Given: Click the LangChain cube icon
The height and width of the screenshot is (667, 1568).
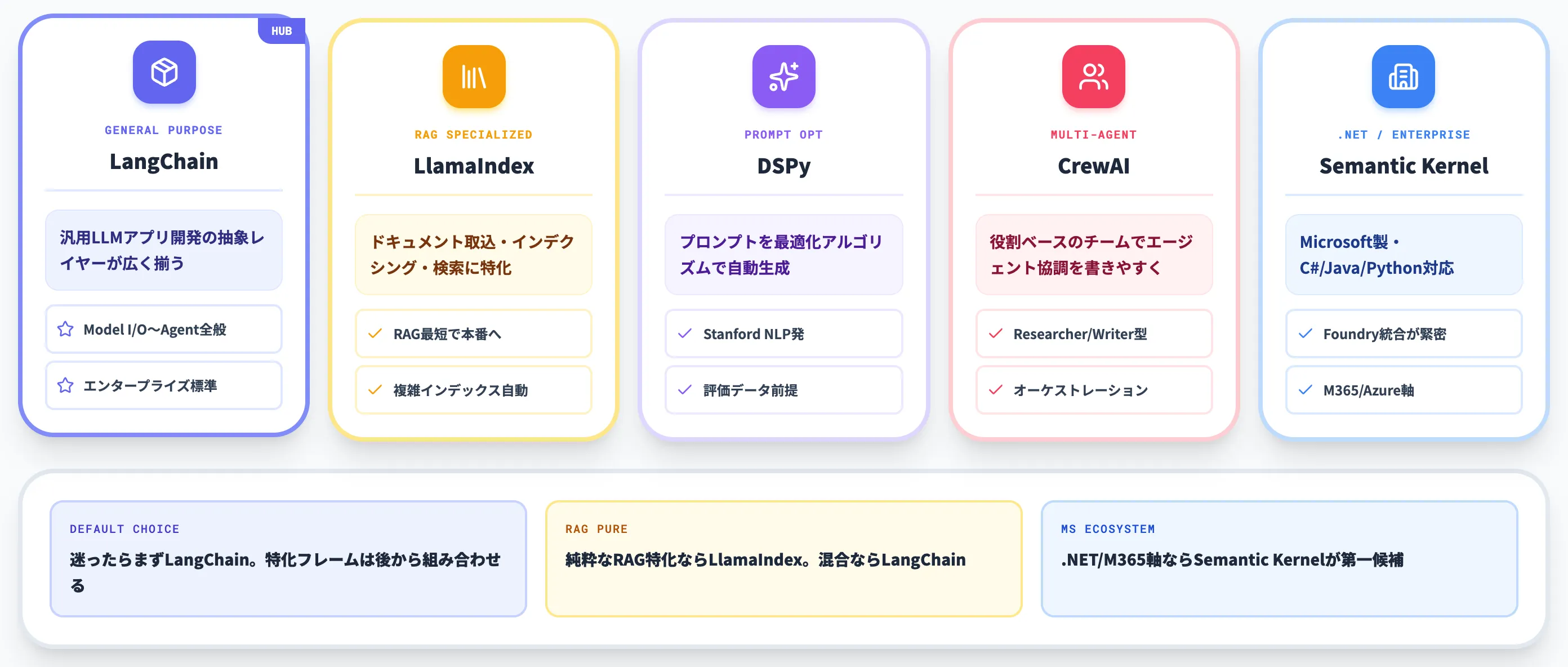Looking at the screenshot, I should [164, 72].
